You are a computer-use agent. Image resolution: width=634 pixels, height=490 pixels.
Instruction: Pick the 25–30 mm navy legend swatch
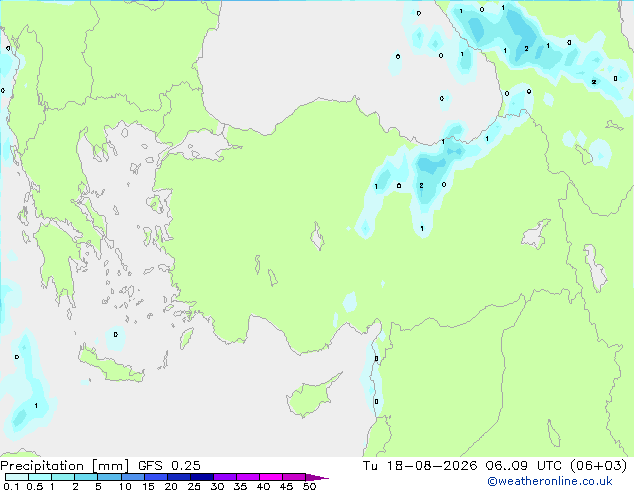click(202, 477)
